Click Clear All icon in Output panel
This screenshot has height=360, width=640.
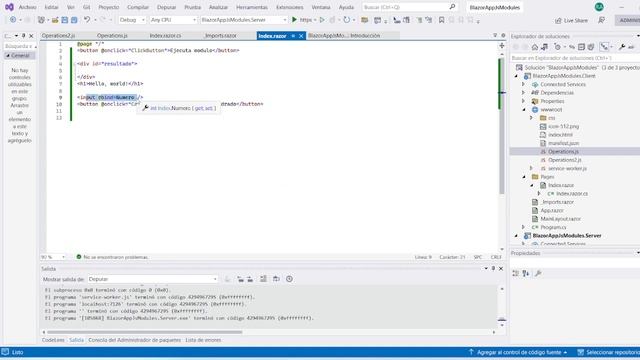[263, 279]
